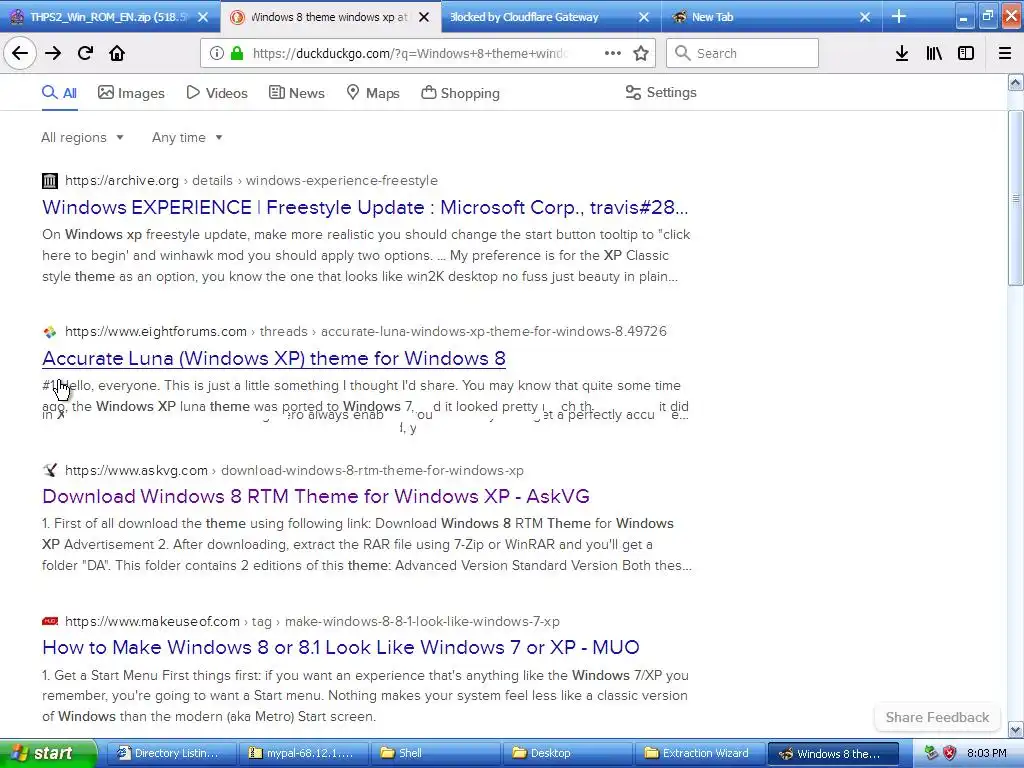Viewport: 1024px width, 768px height.
Task: Click the page scrollbar up arrow
Action: coord(1015,82)
